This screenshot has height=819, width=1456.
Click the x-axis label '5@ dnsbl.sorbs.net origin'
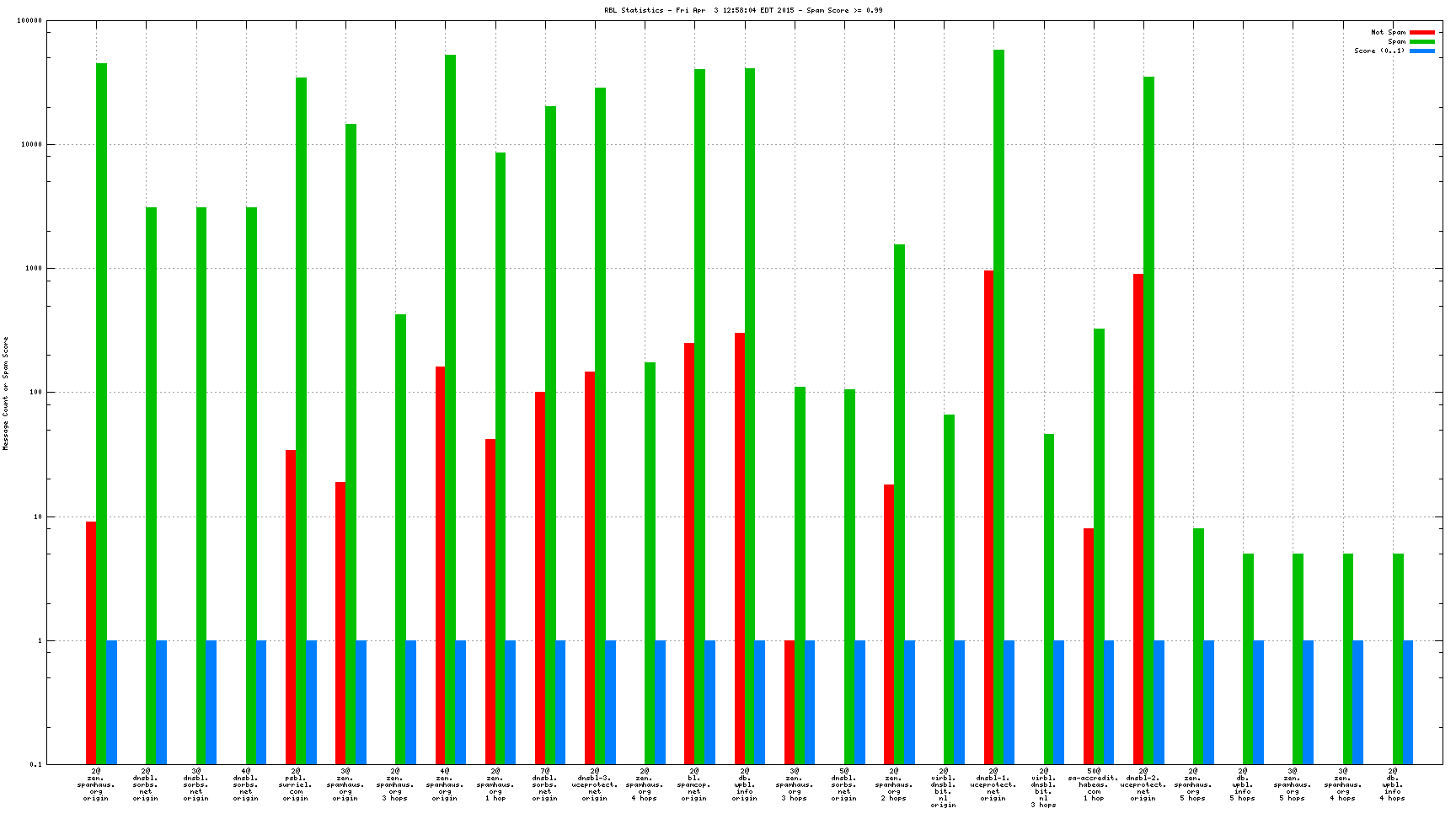pos(843,784)
